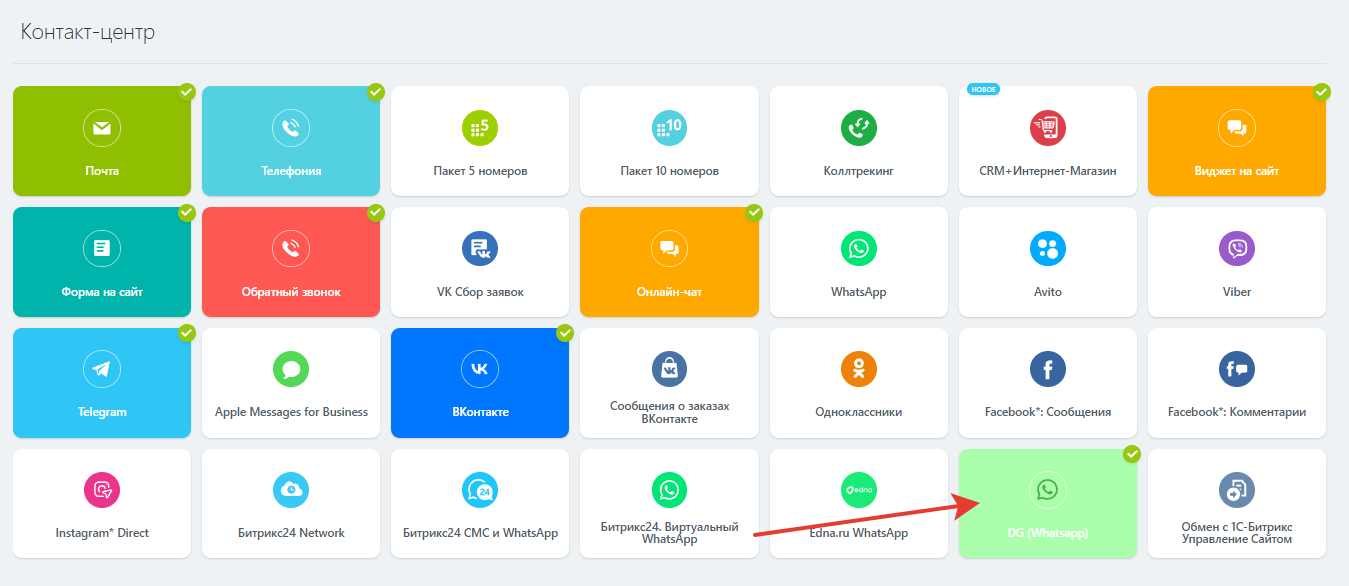The image size is (1349, 586).
Task: Select the Пакет 10 номеров icon
Action: (x=669, y=128)
